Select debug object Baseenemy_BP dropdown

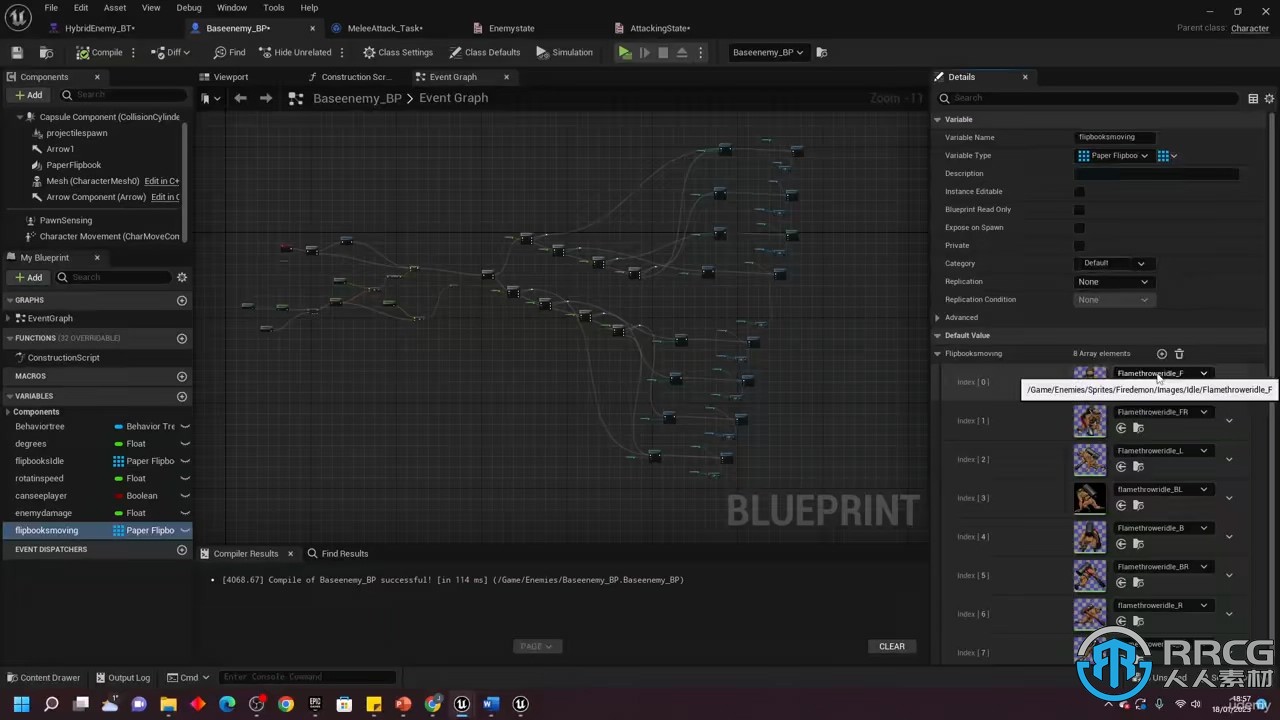tap(768, 52)
